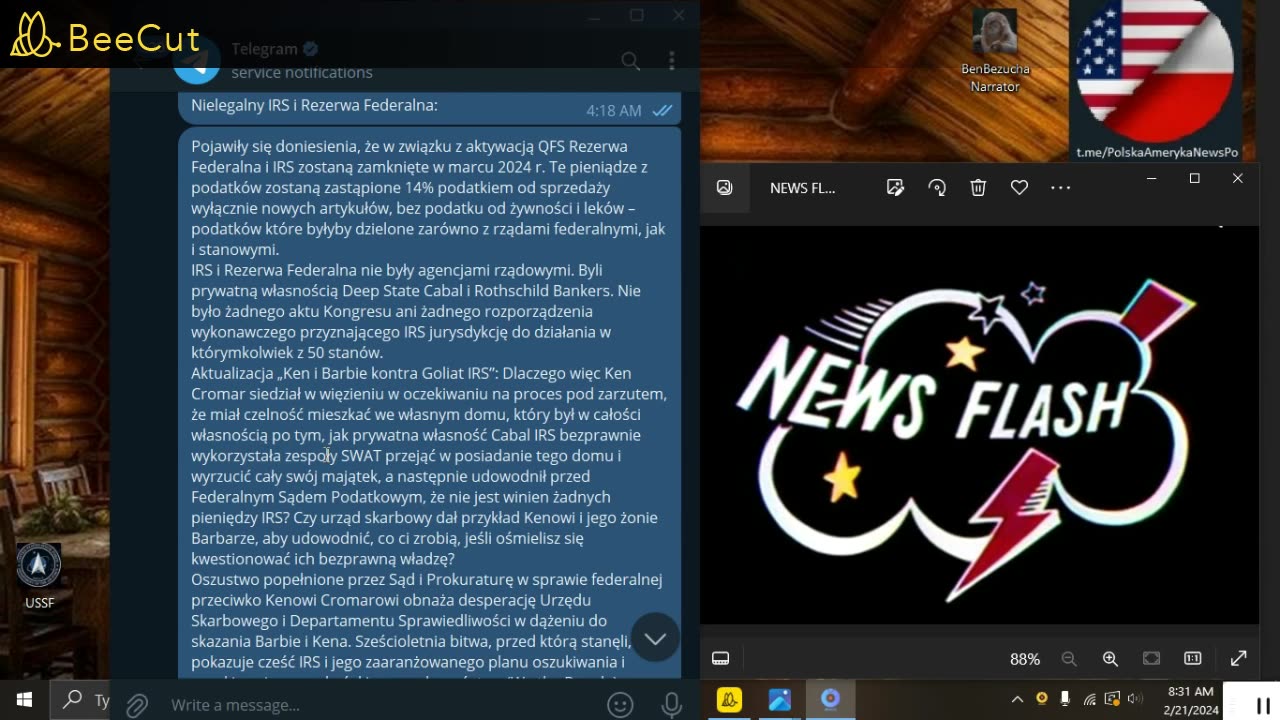Open the BeeCut app in taskbar
1280x720 pixels.
pos(730,700)
